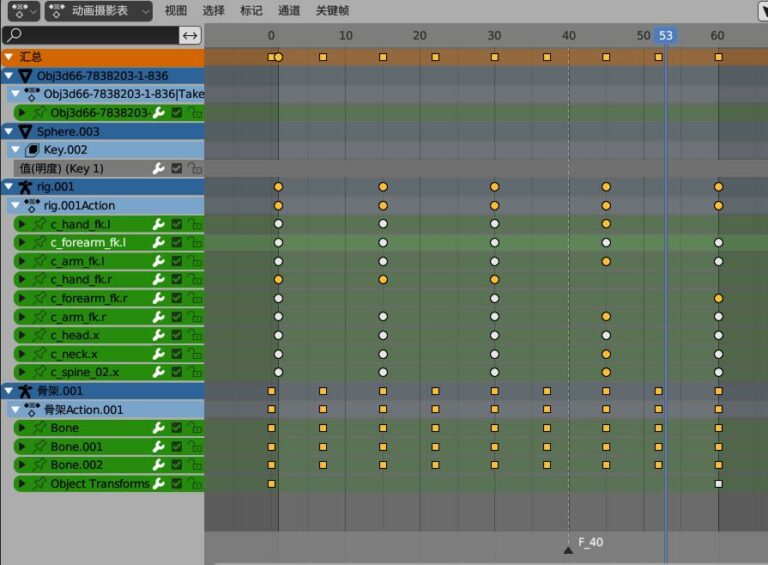Click the Key.002 shape key icon
Viewport: 768px width, 565px height.
(x=32, y=149)
